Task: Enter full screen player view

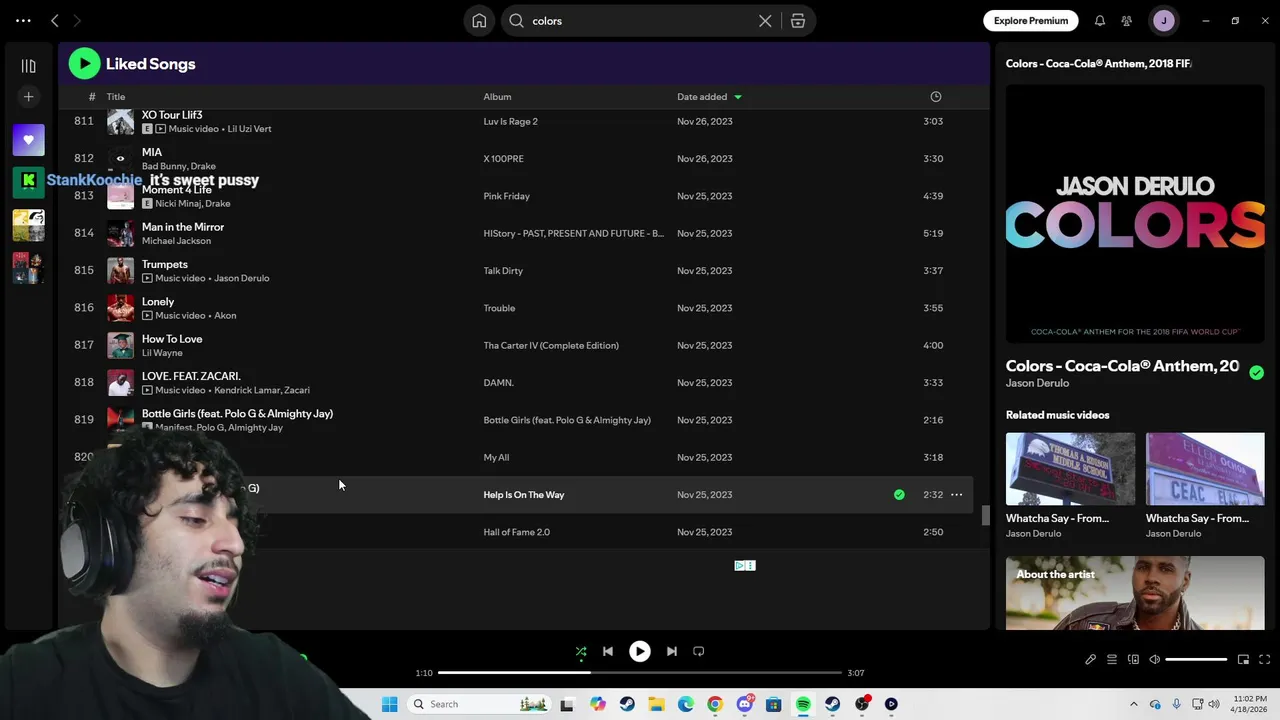Action: coord(1264,660)
